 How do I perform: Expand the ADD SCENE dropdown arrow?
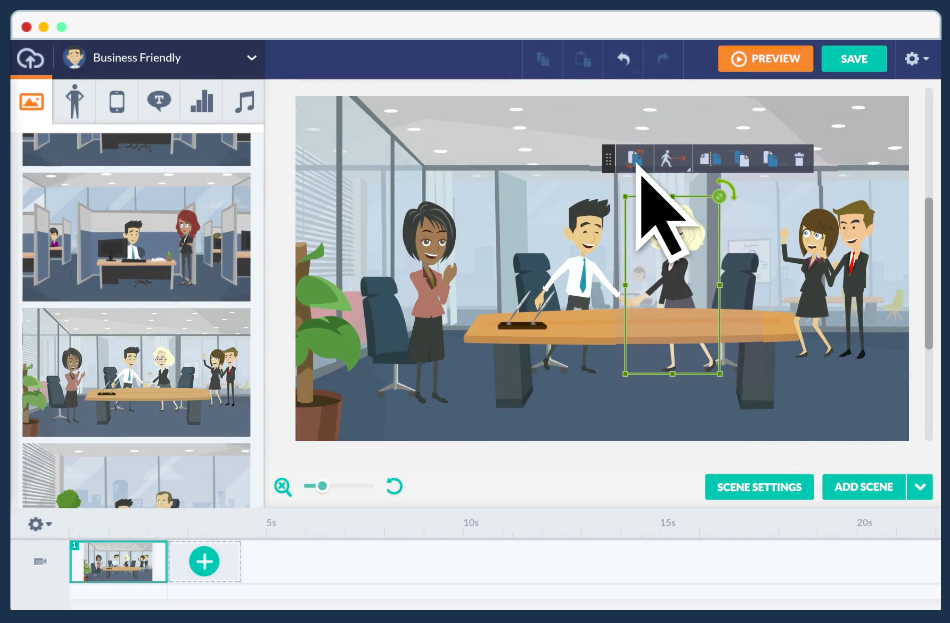pos(920,487)
